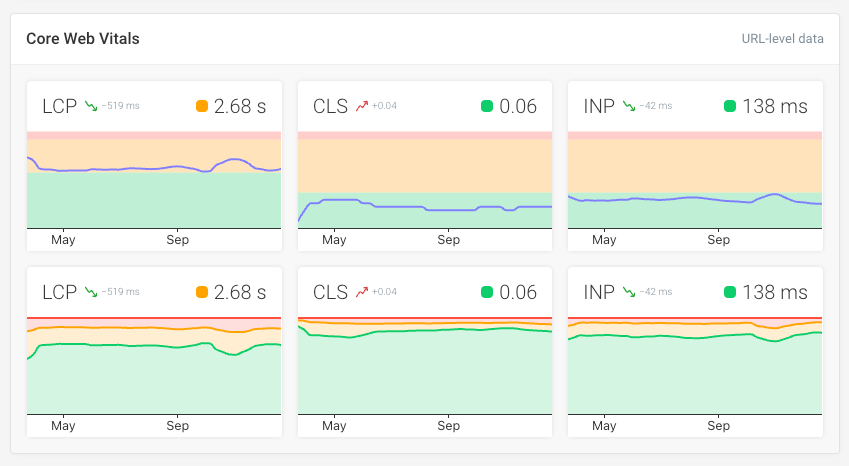The height and width of the screenshot is (466, 849).
Task: Click the down-trend arrow in green-line INP card
Action: click(629, 291)
